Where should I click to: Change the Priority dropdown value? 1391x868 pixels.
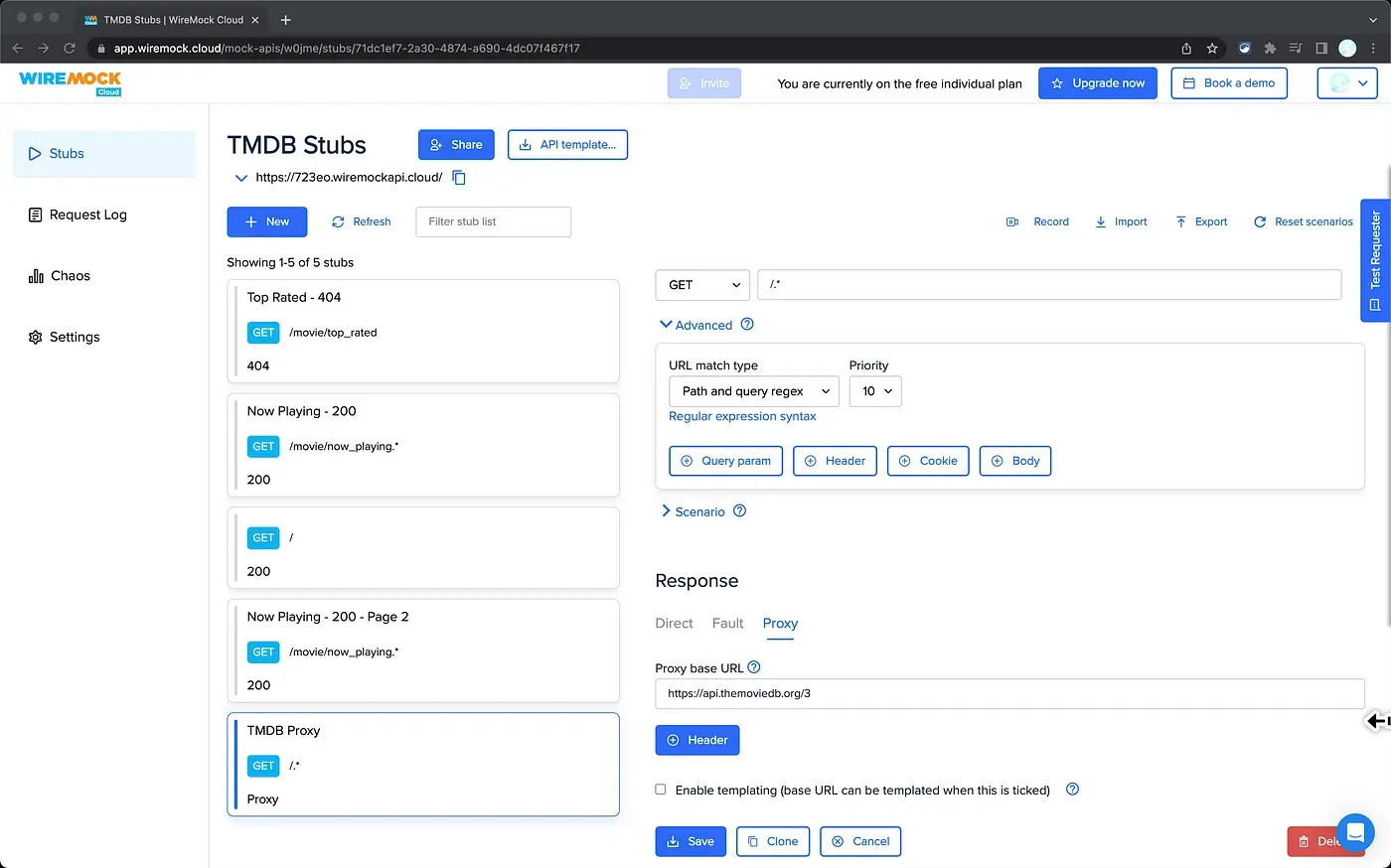[x=875, y=391]
